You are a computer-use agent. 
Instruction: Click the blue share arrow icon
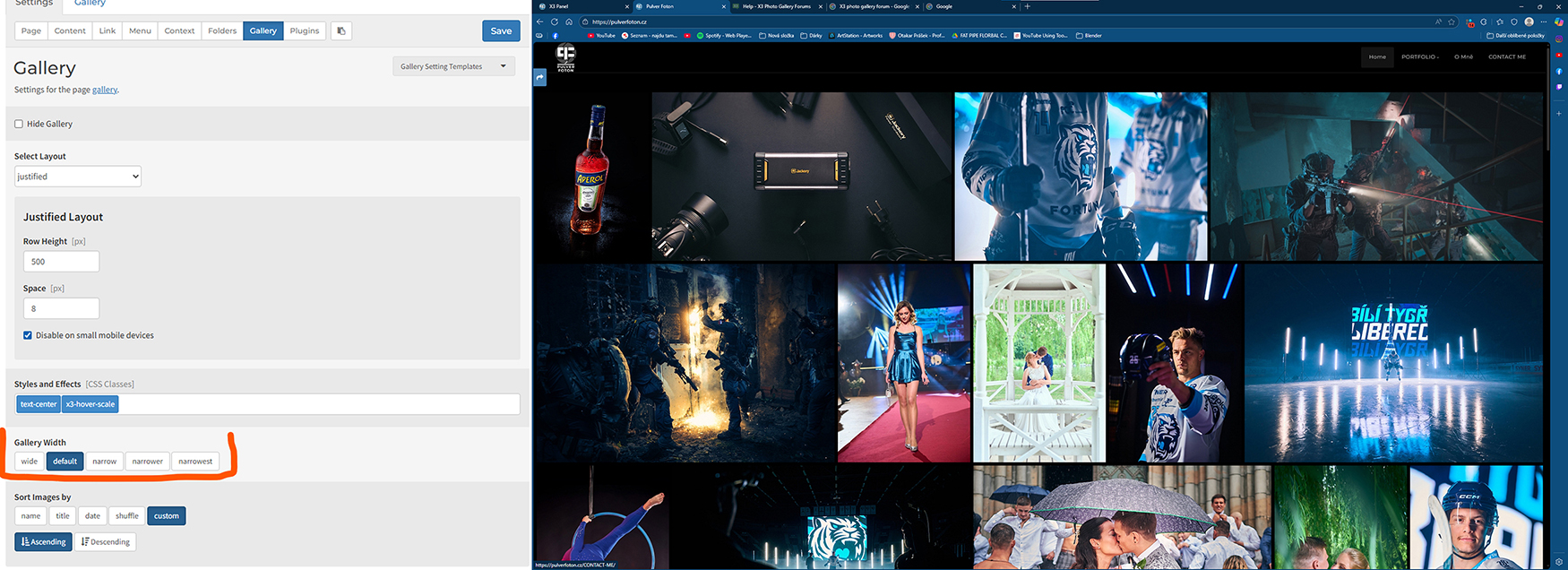(x=540, y=78)
